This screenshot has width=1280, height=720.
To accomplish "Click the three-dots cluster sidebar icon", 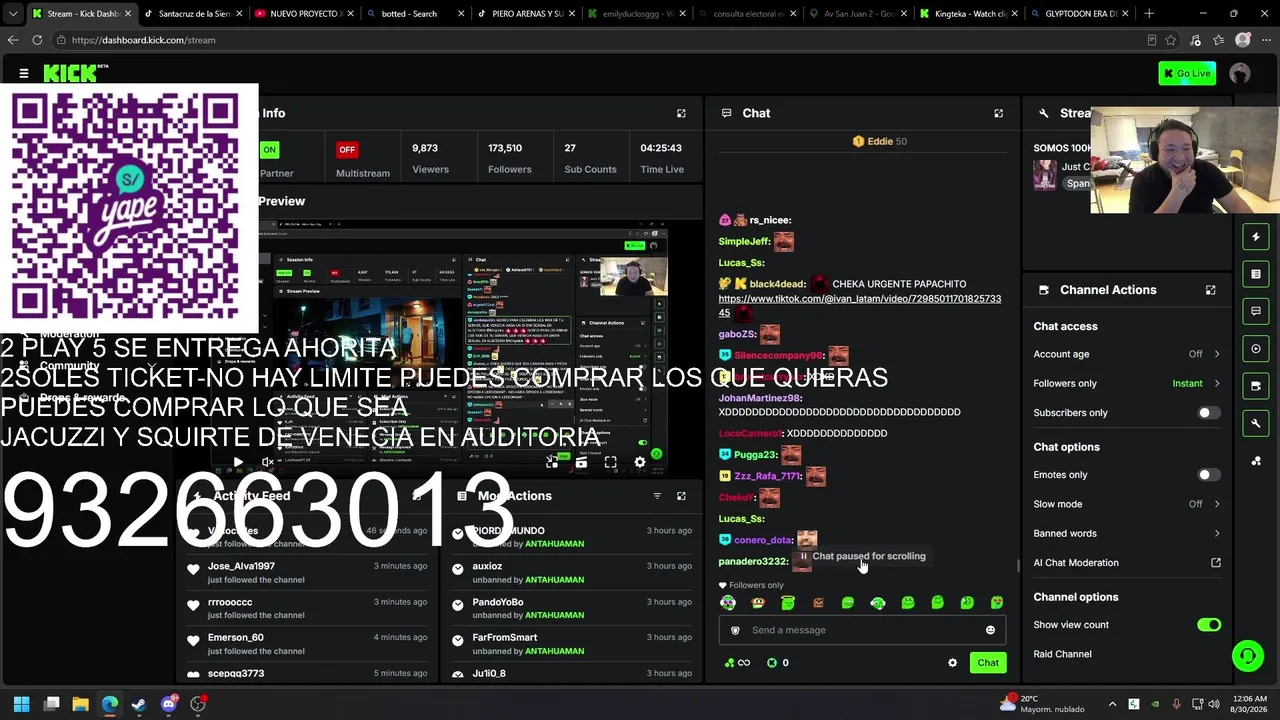I will click(1256, 461).
